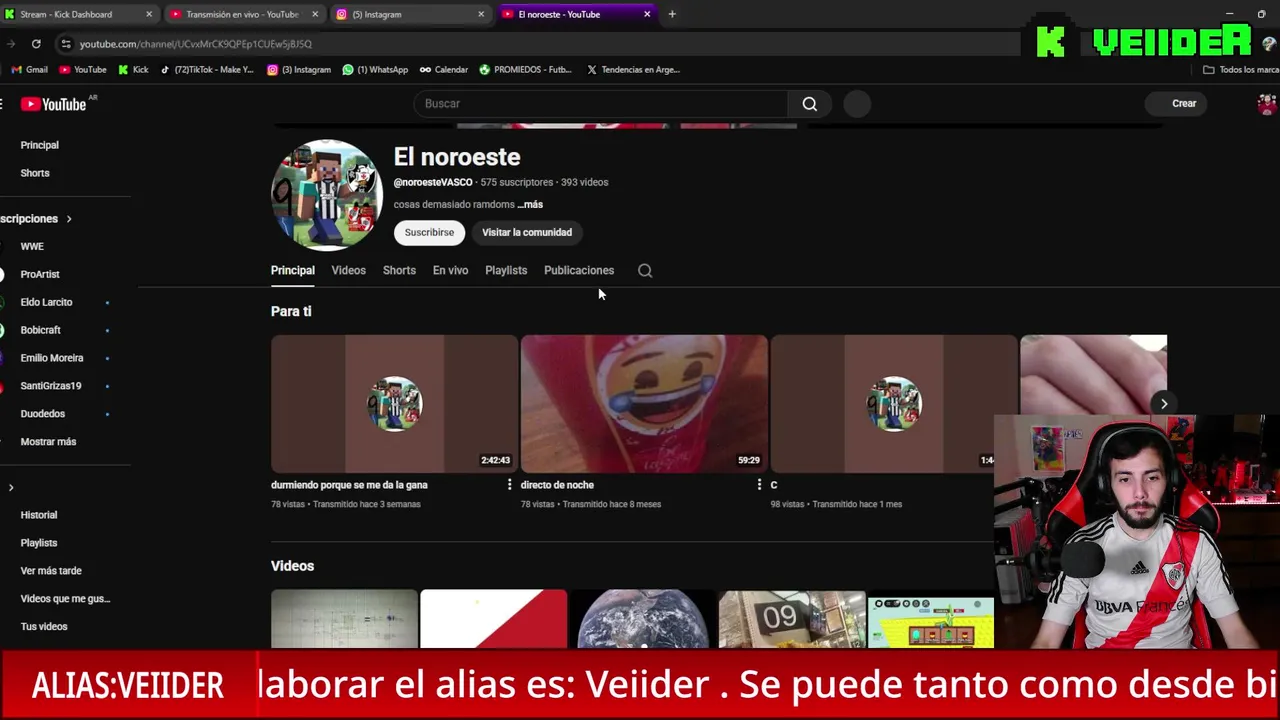Switch to the Videos tab
Screen dimensions: 1280x720
(x=349, y=270)
